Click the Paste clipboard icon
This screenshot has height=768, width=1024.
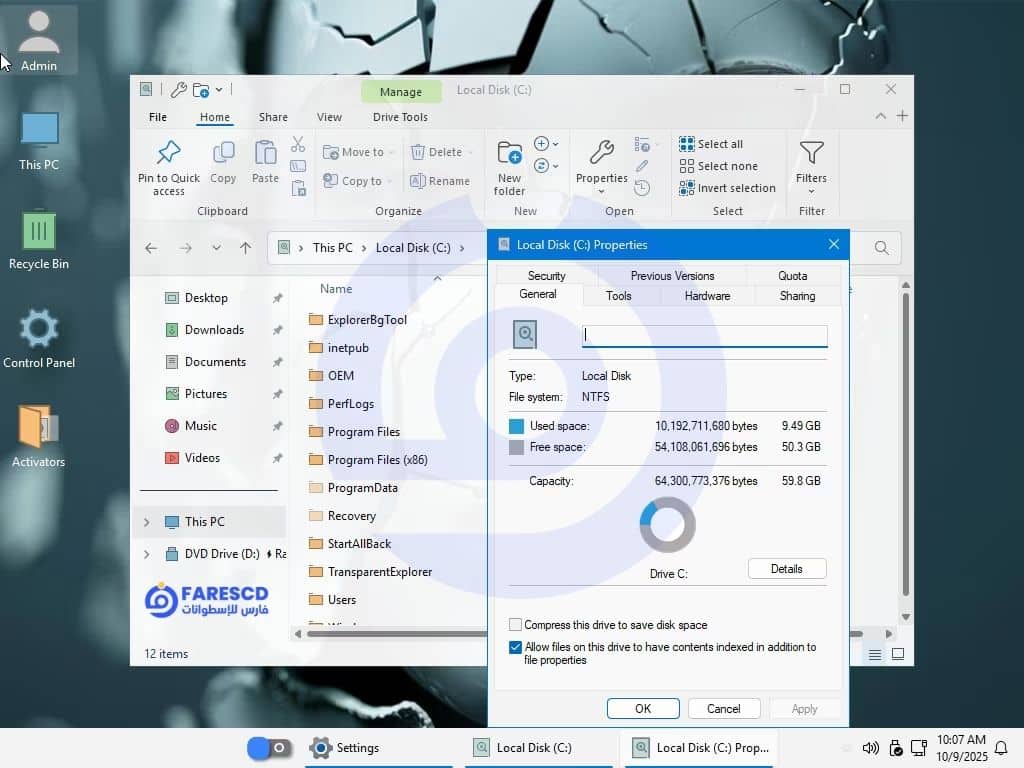click(265, 153)
